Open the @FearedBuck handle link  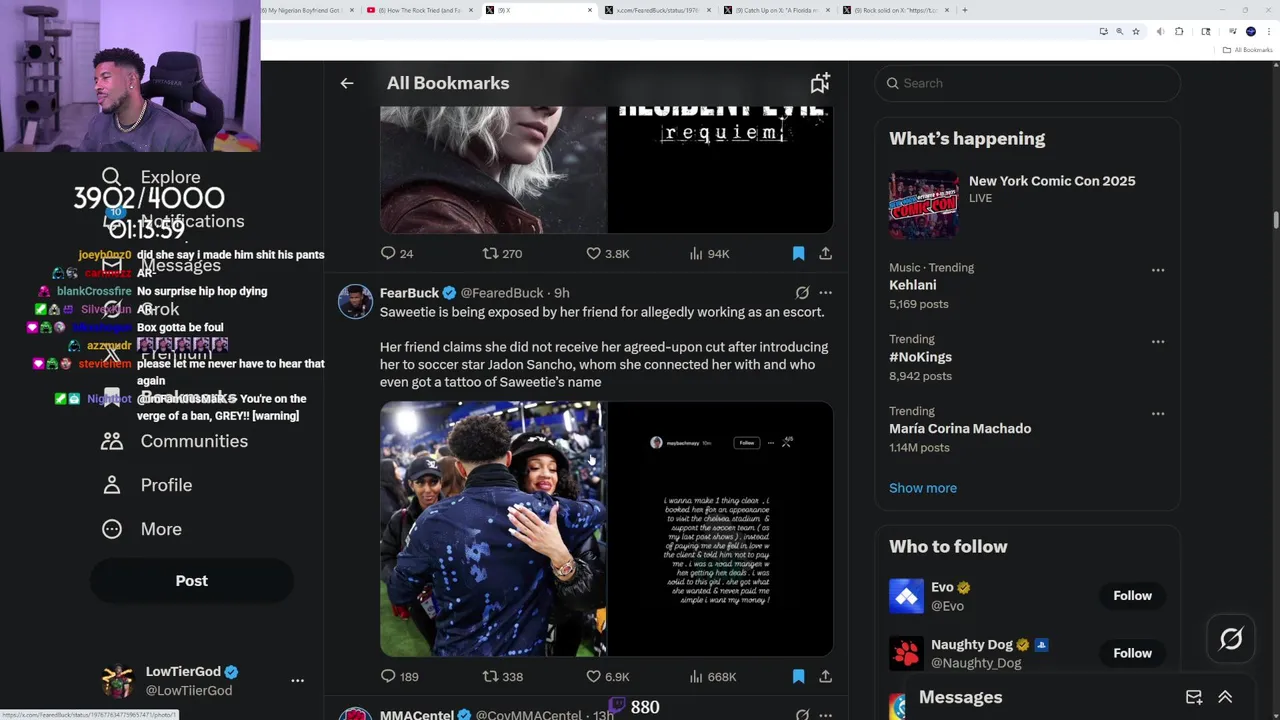point(502,293)
